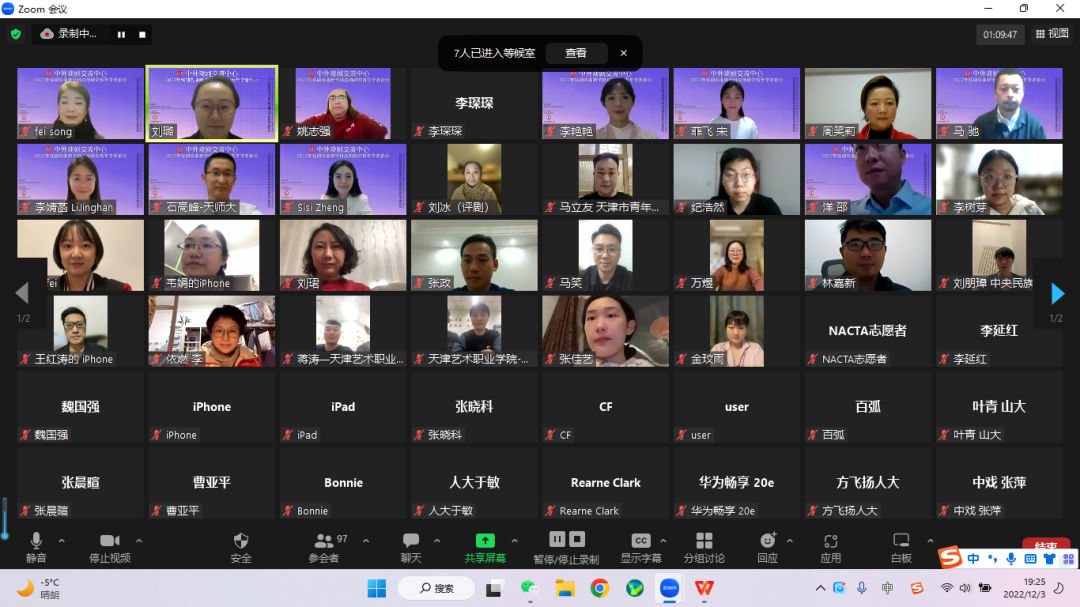Screen dimensions: 1080x607
Task: Expand audio options arrow beside 静音
Action: 62,541
